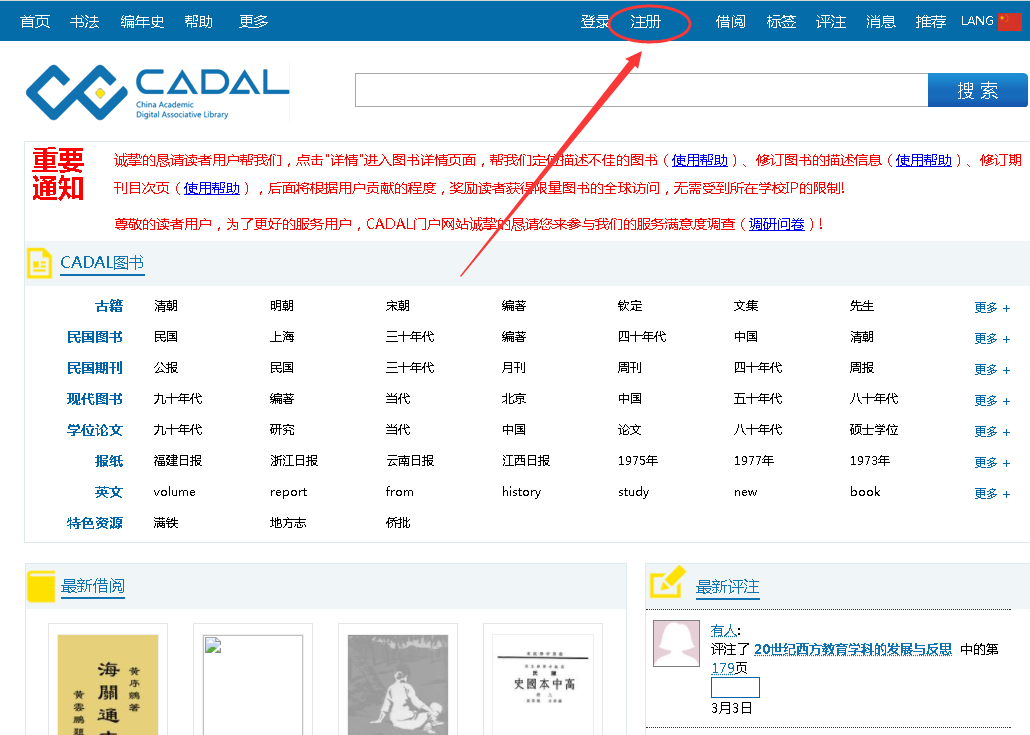The height and width of the screenshot is (735, 1030).
Task: Expand 更多 + in the 现代图书 row
Action: [992, 400]
